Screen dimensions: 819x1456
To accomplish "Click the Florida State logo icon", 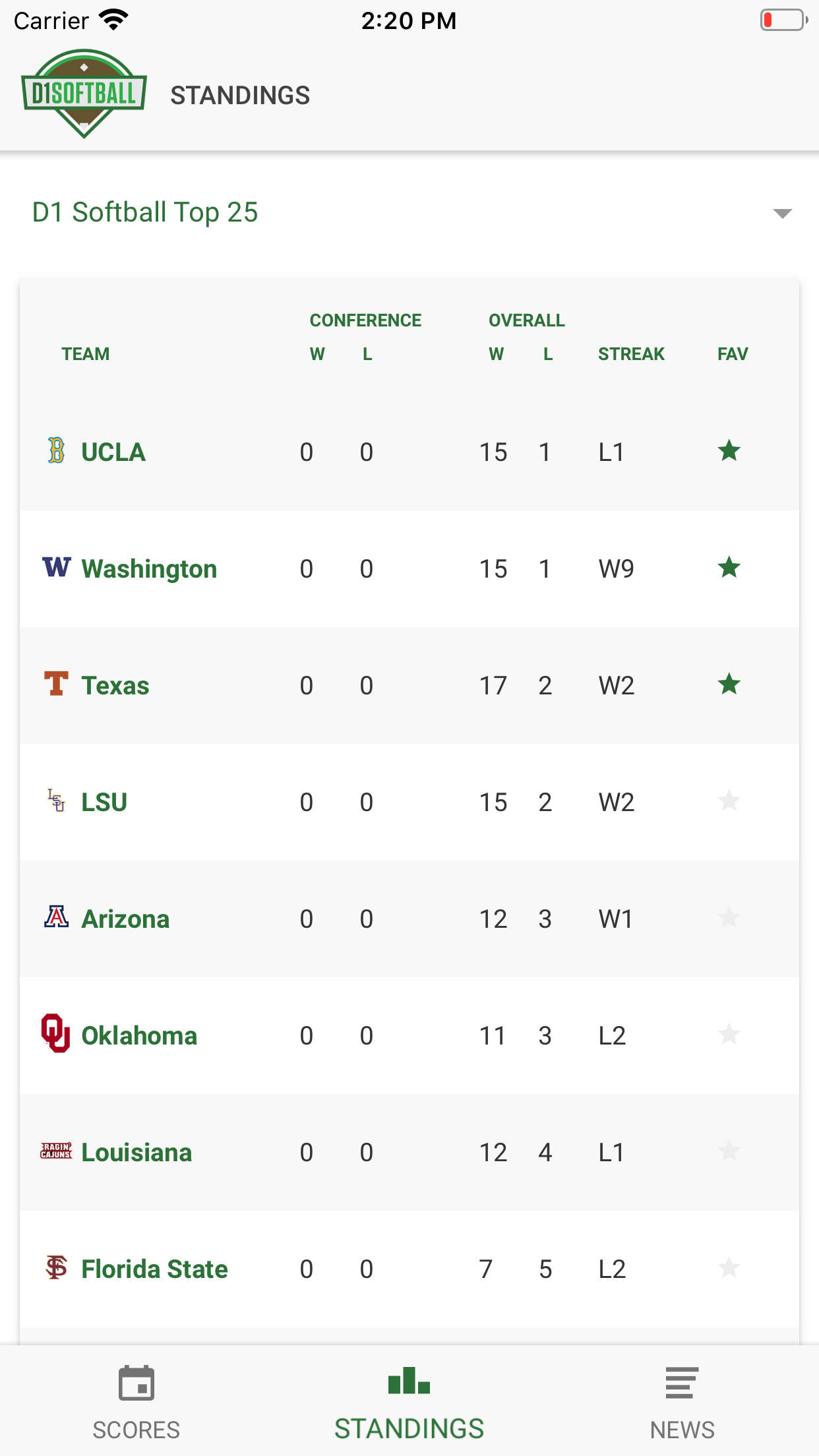I will 57,1267.
